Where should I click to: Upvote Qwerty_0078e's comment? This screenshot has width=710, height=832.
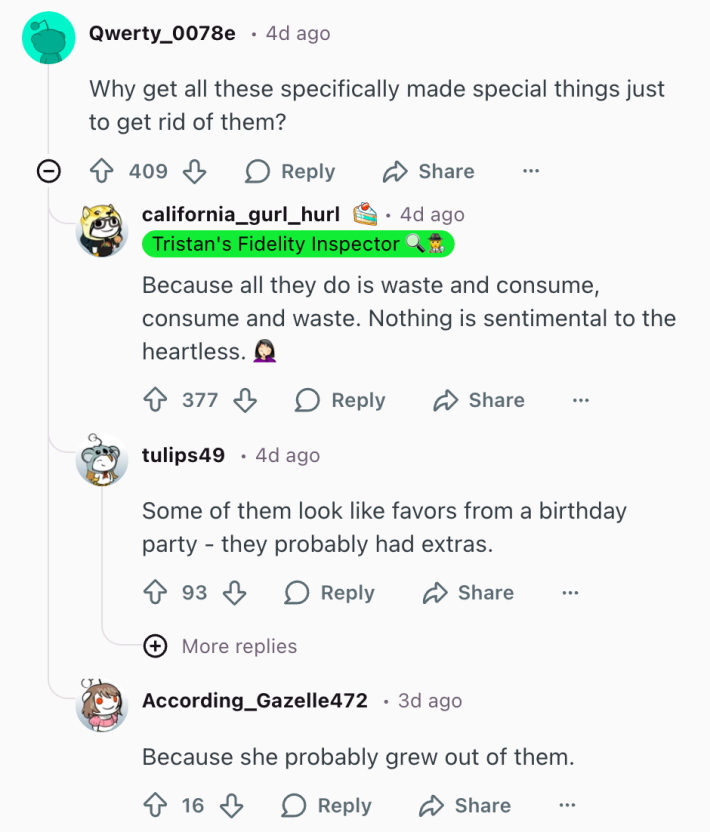click(x=101, y=171)
